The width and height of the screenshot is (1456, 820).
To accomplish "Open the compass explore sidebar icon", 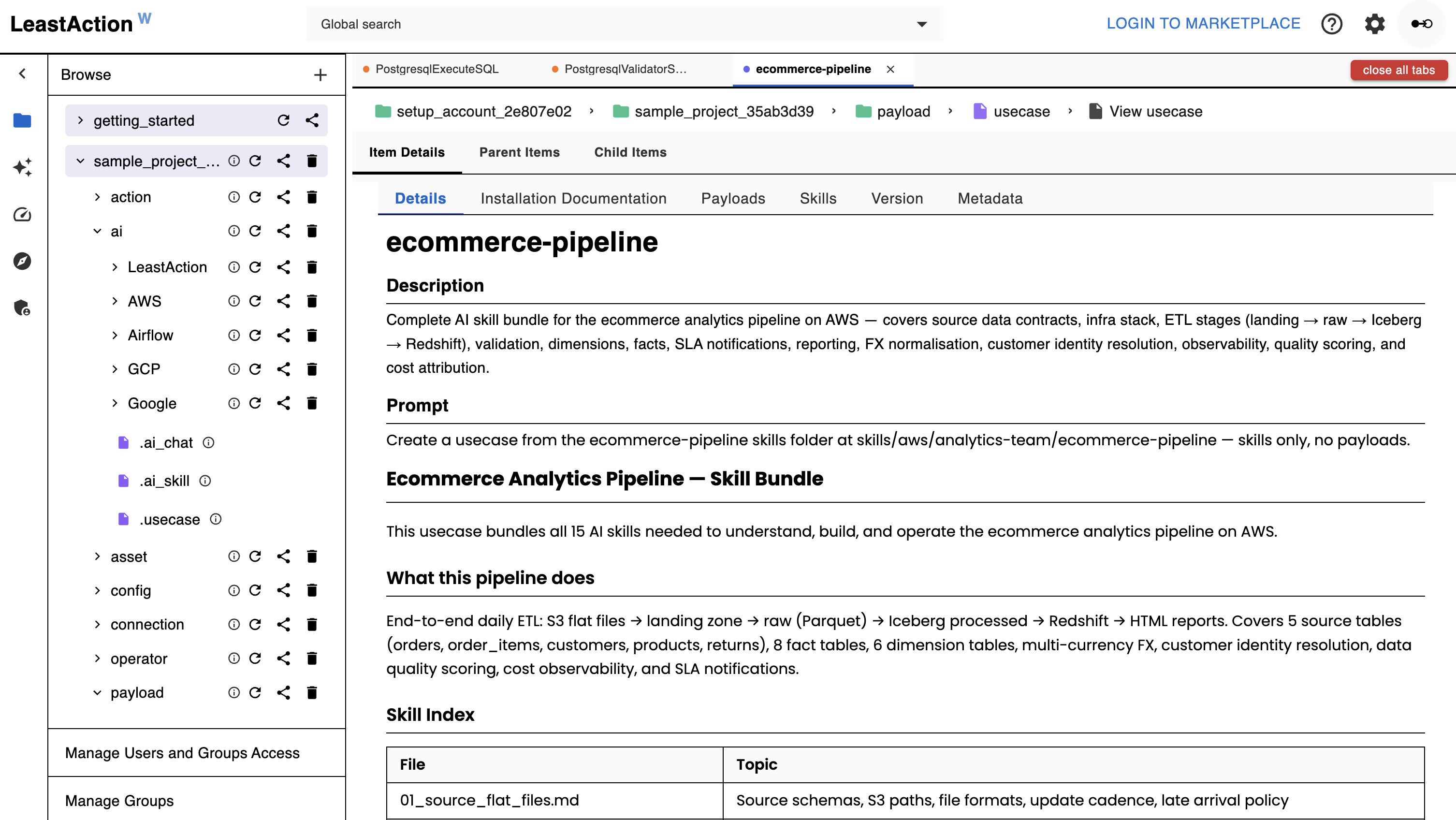I will pyautogui.click(x=22, y=261).
